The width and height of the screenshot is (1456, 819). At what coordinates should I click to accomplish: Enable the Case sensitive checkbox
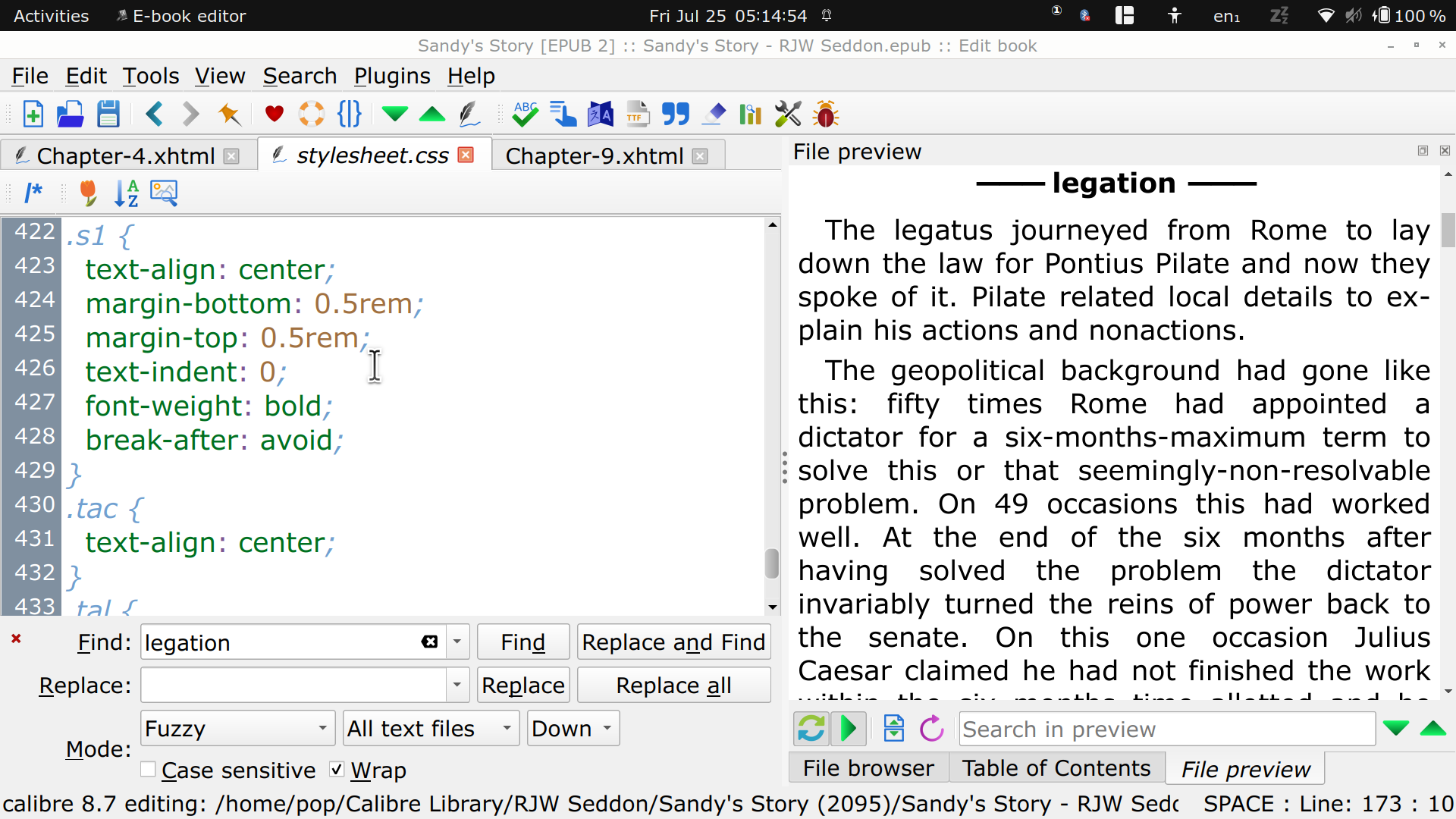click(149, 770)
